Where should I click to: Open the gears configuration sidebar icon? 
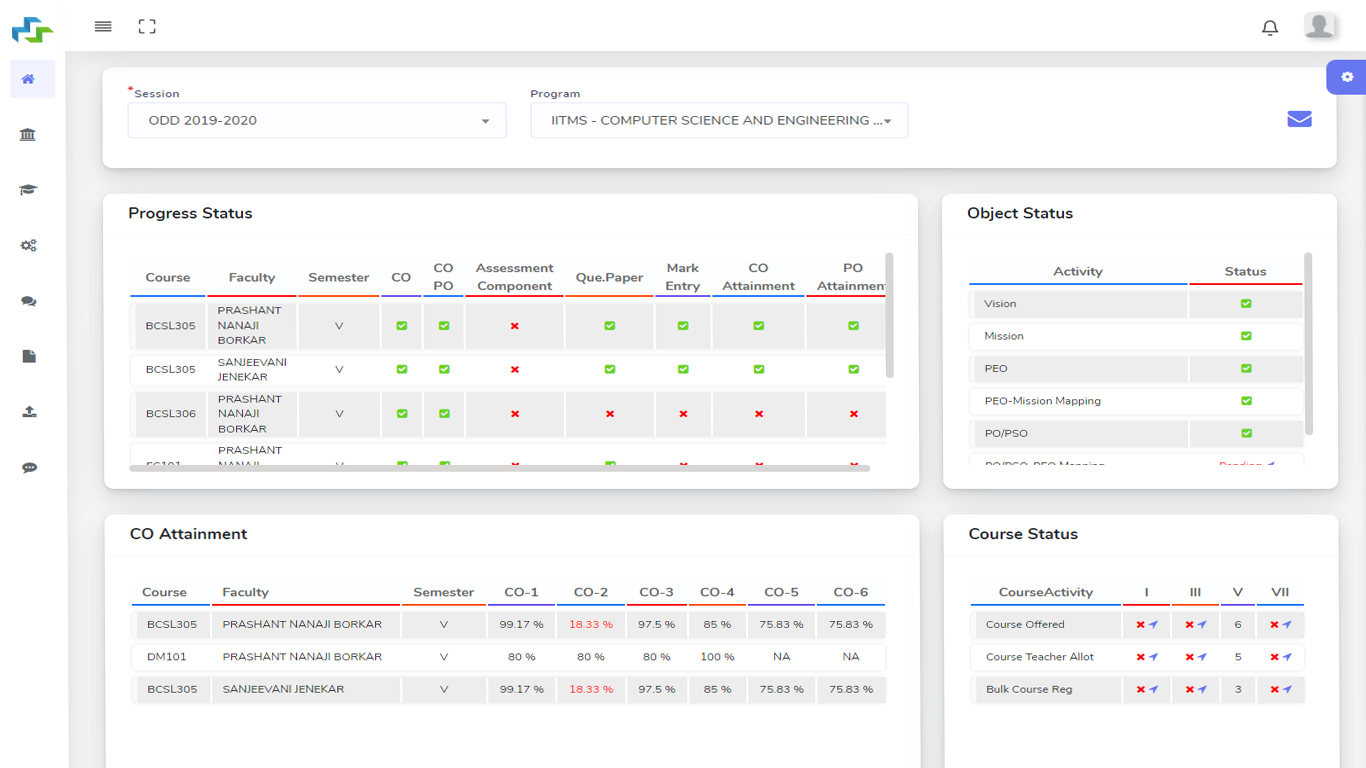coord(28,245)
